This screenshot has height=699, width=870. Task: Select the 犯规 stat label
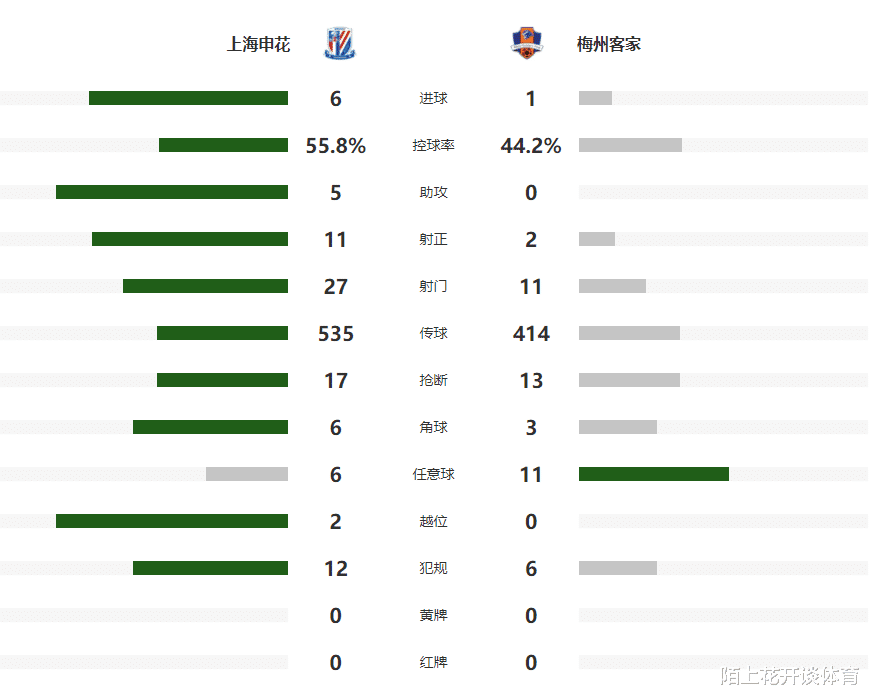coord(433,568)
